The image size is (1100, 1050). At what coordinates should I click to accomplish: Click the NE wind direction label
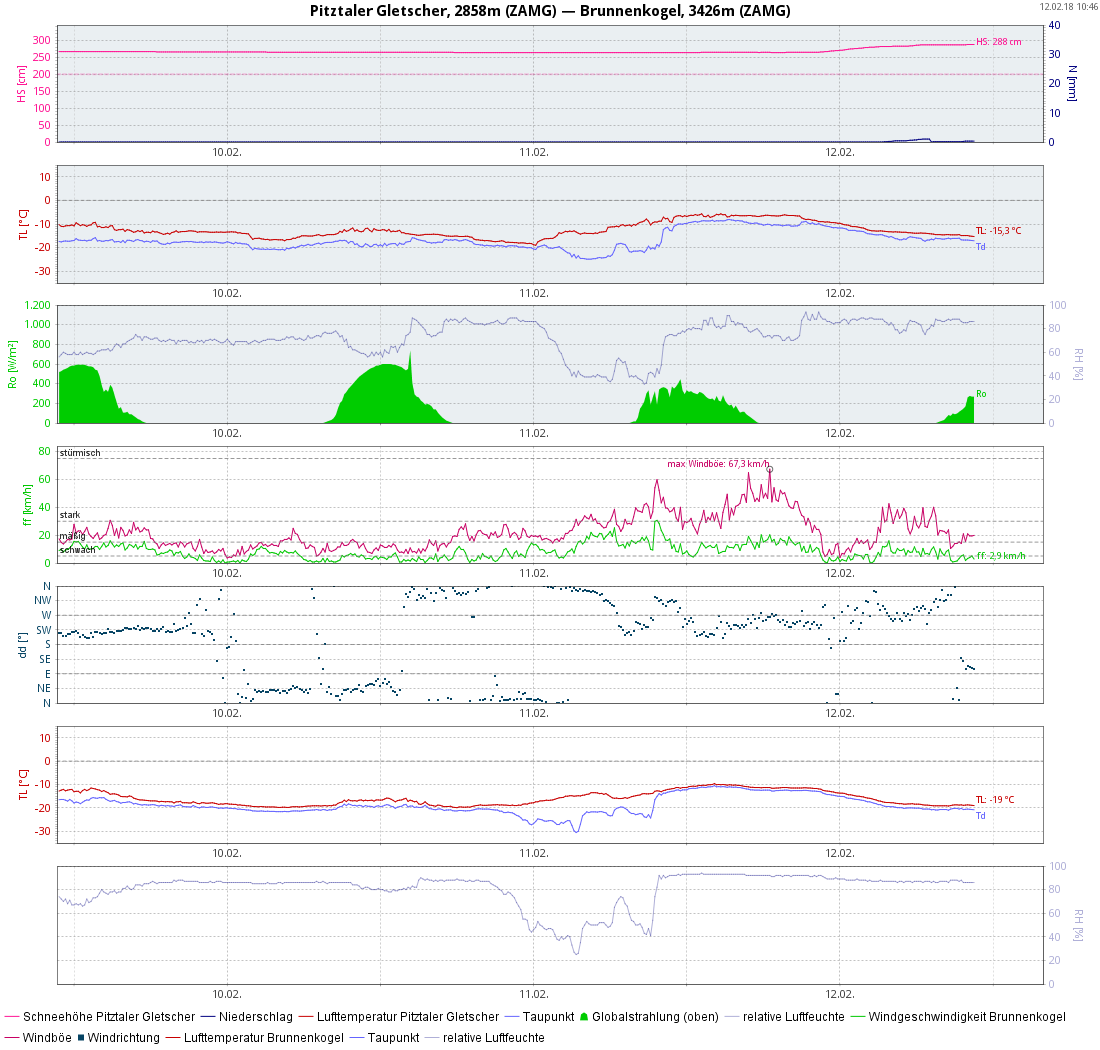click(x=44, y=688)
